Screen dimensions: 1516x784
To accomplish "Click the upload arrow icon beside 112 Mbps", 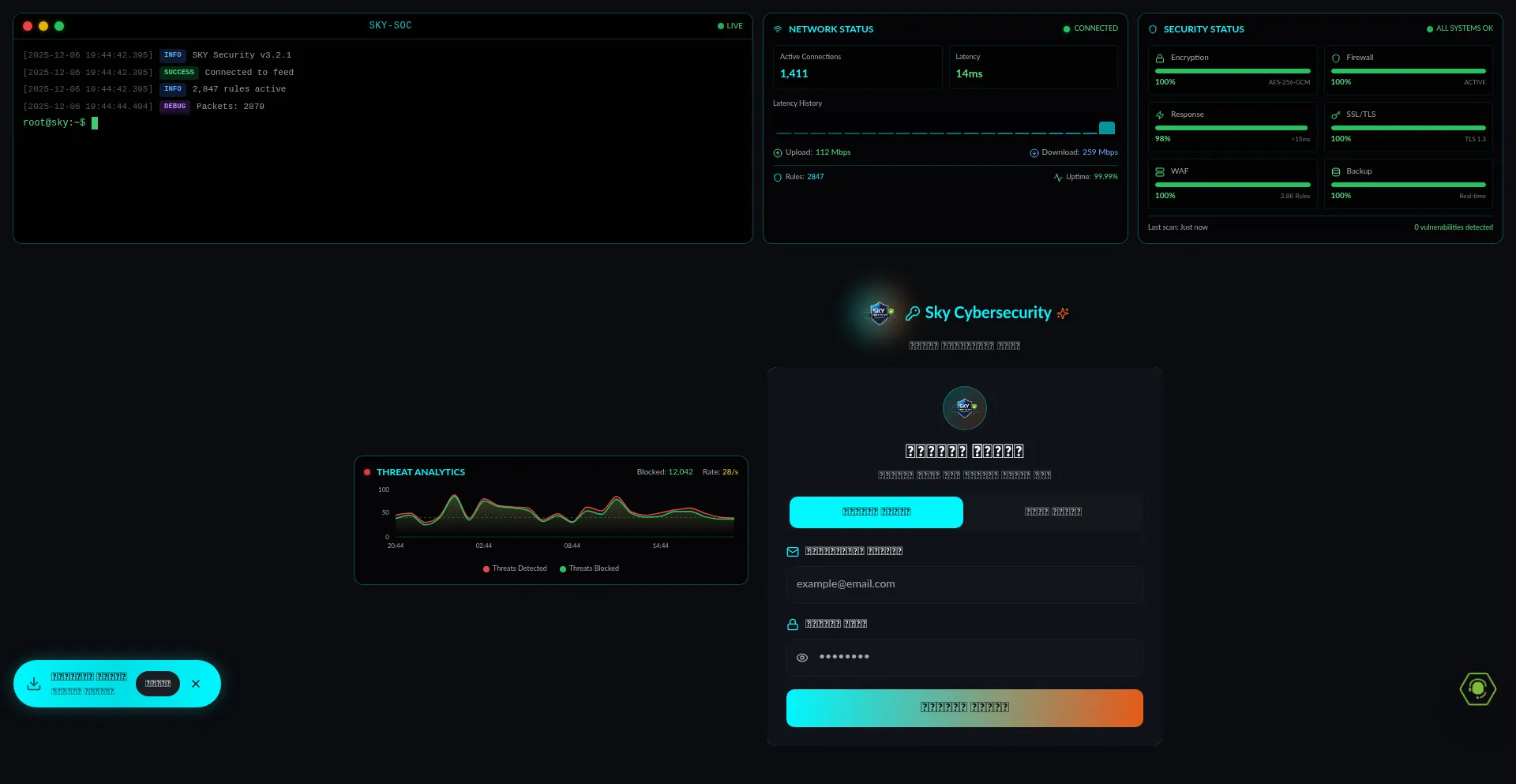I will point(776,152).
